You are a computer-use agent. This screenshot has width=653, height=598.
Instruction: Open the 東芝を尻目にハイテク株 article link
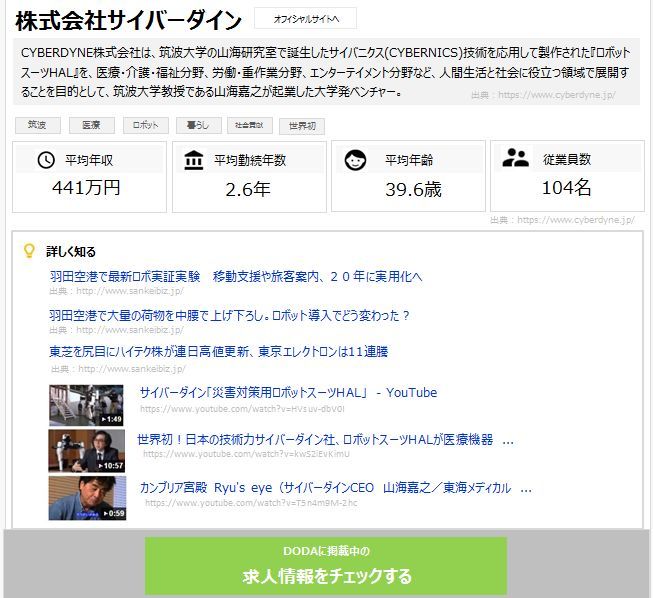(x=219, y=352)
